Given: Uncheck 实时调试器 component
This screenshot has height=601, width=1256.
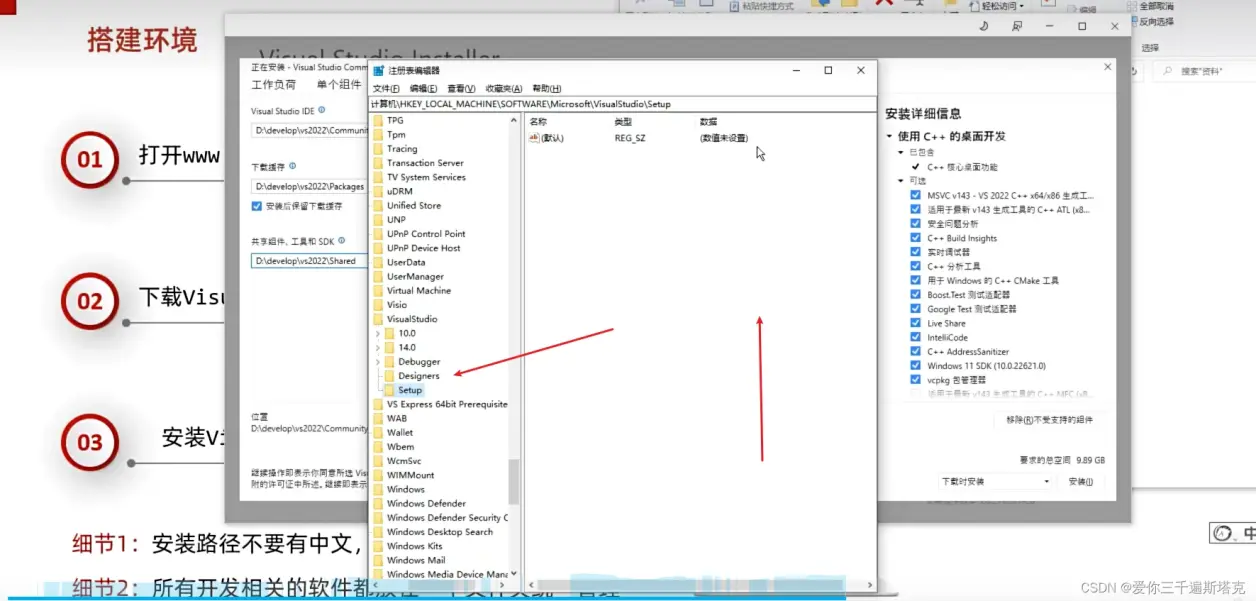Looking at the screenshot, I should (x=915, y=252).
